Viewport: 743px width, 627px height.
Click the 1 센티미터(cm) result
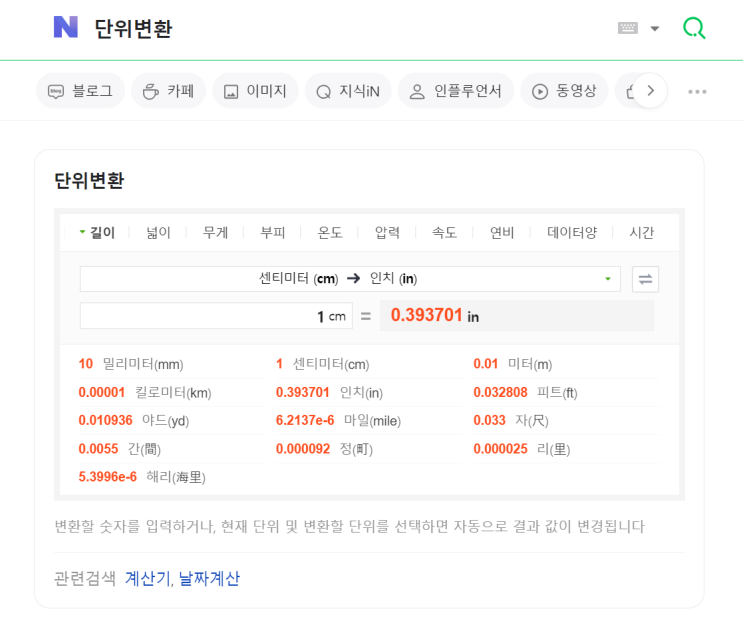coord(323,364)
